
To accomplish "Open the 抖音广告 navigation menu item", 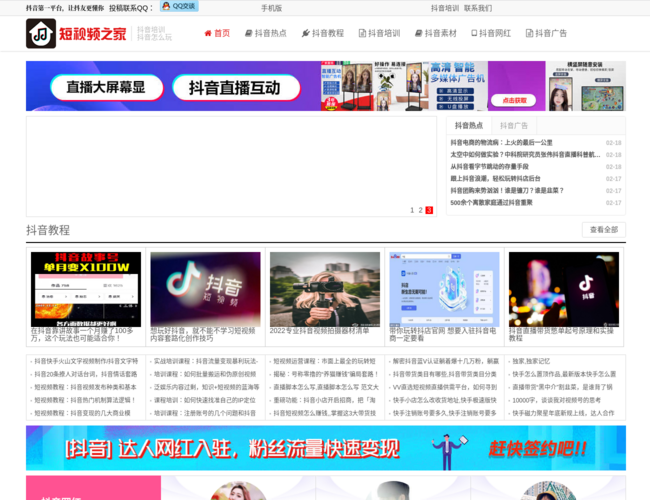I will (x=546, y=33).
